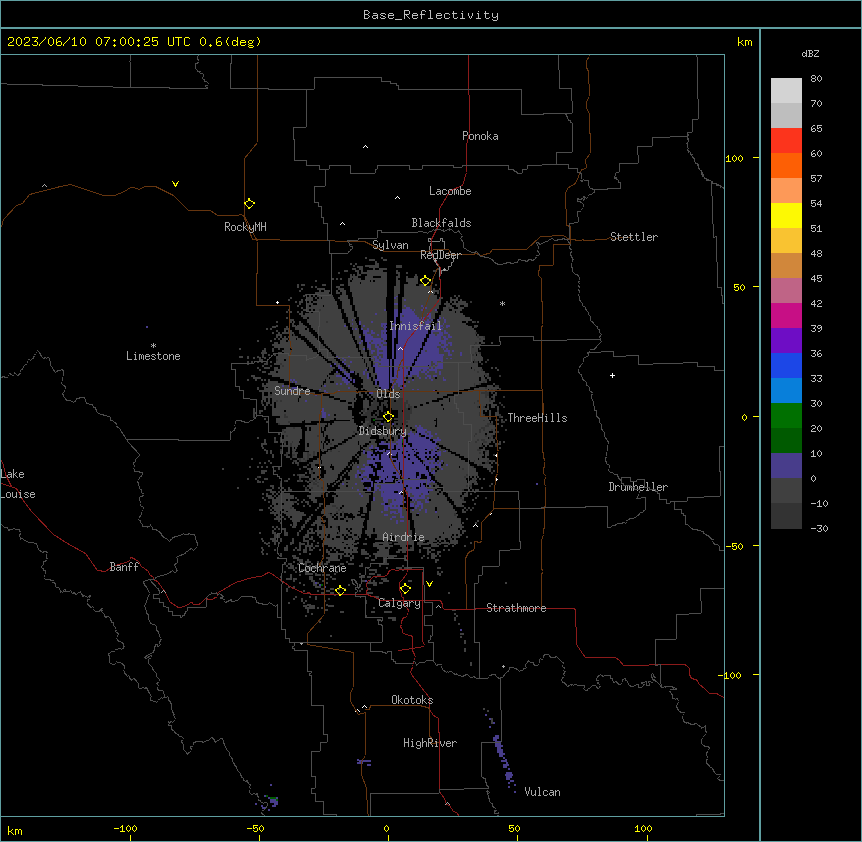Select the -30 dBZ dark gray legend swatch
The height and width of the screenshot is (842, 862).
coord(786,516)
